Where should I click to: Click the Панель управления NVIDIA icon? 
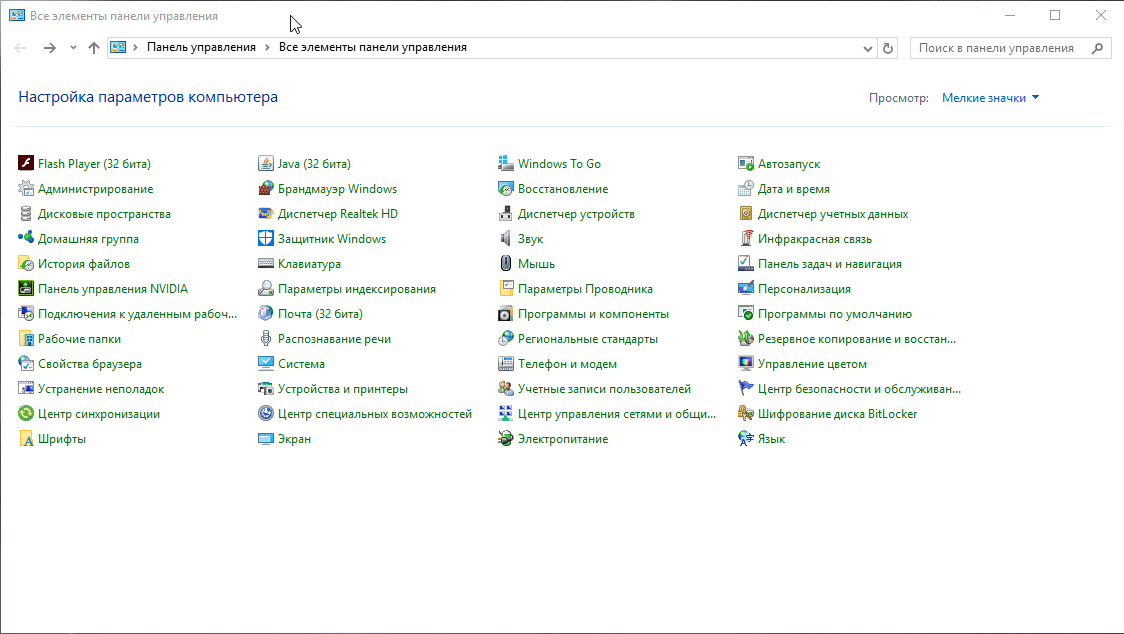[26, 288]
